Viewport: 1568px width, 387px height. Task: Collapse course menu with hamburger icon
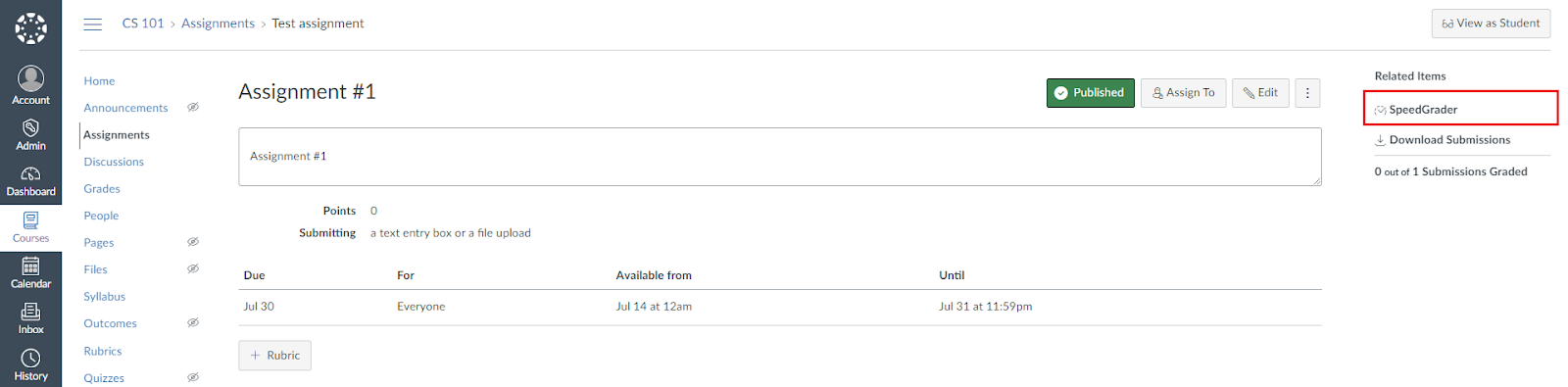[93, 24]
